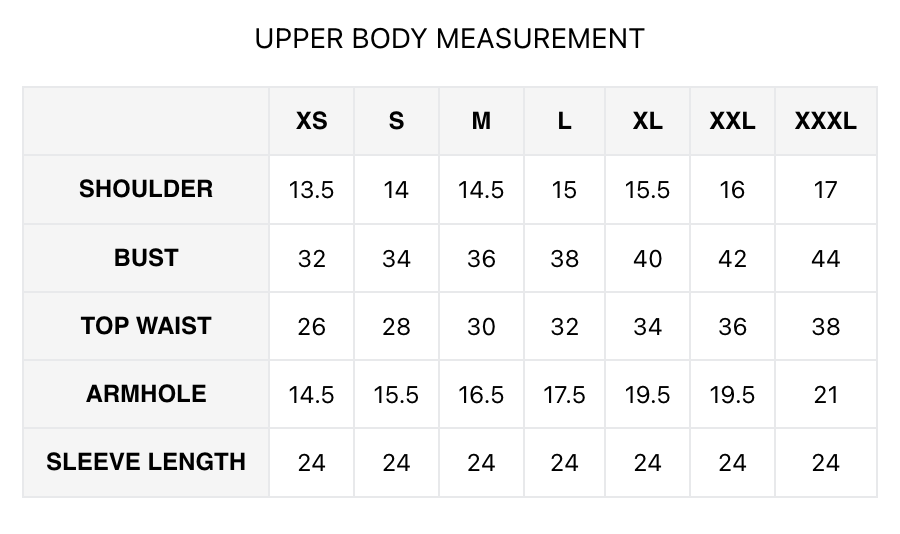Click the Sleeve Length row label
900x534 pixels.
tap(146, 462)
